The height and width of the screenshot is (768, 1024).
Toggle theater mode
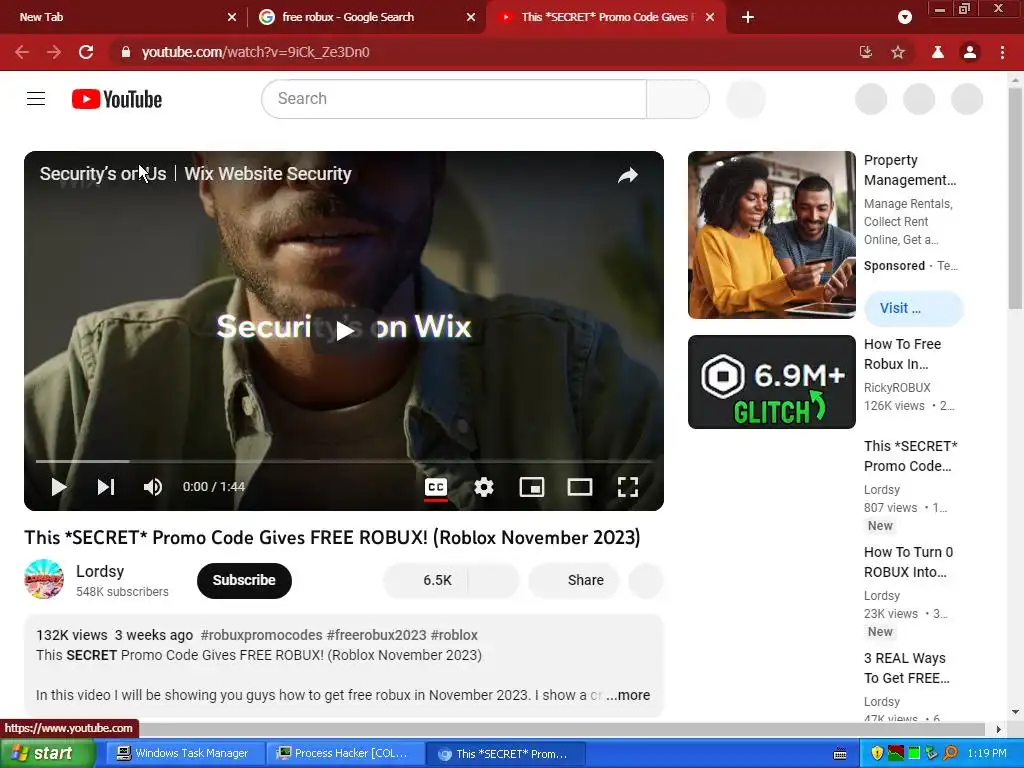pyautogui.click(x=580, y=487)
